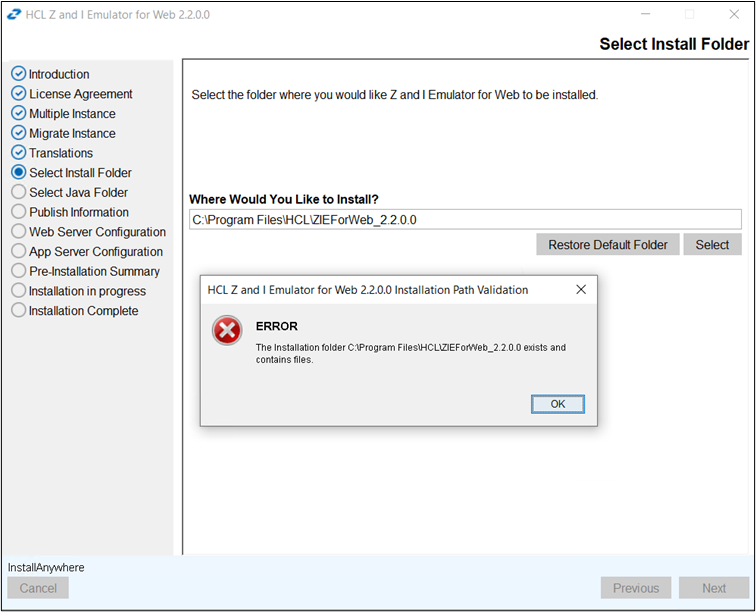
Task: Click the License Agreement checkmark icon
Action: 18,94
